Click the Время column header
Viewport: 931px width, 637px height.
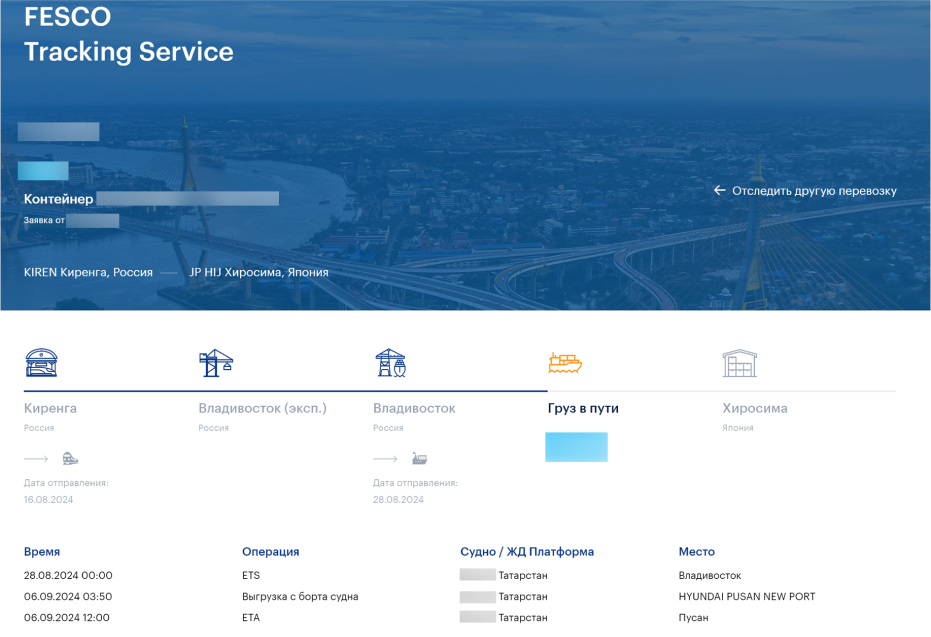[42, 552]
